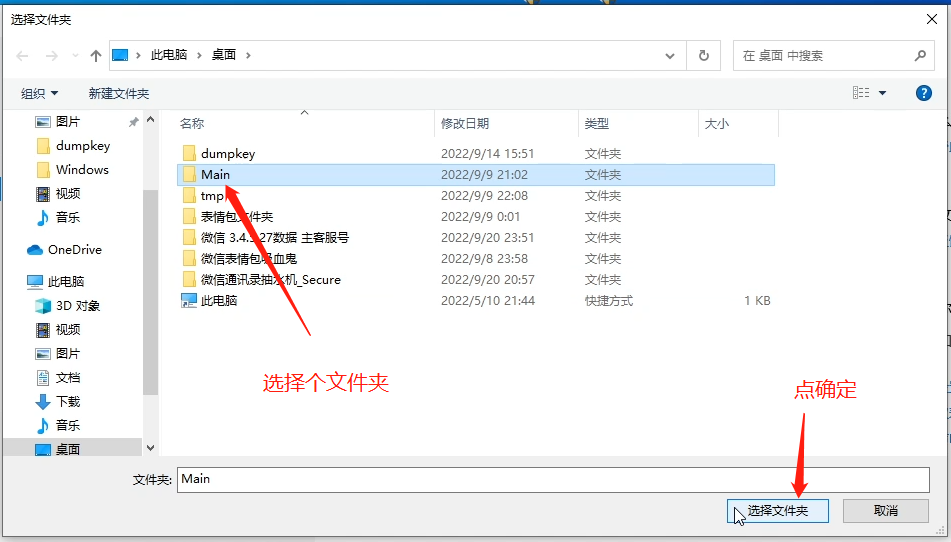Click the blue help question mark icon
The image size is (951, 542).
click(924, 93)
